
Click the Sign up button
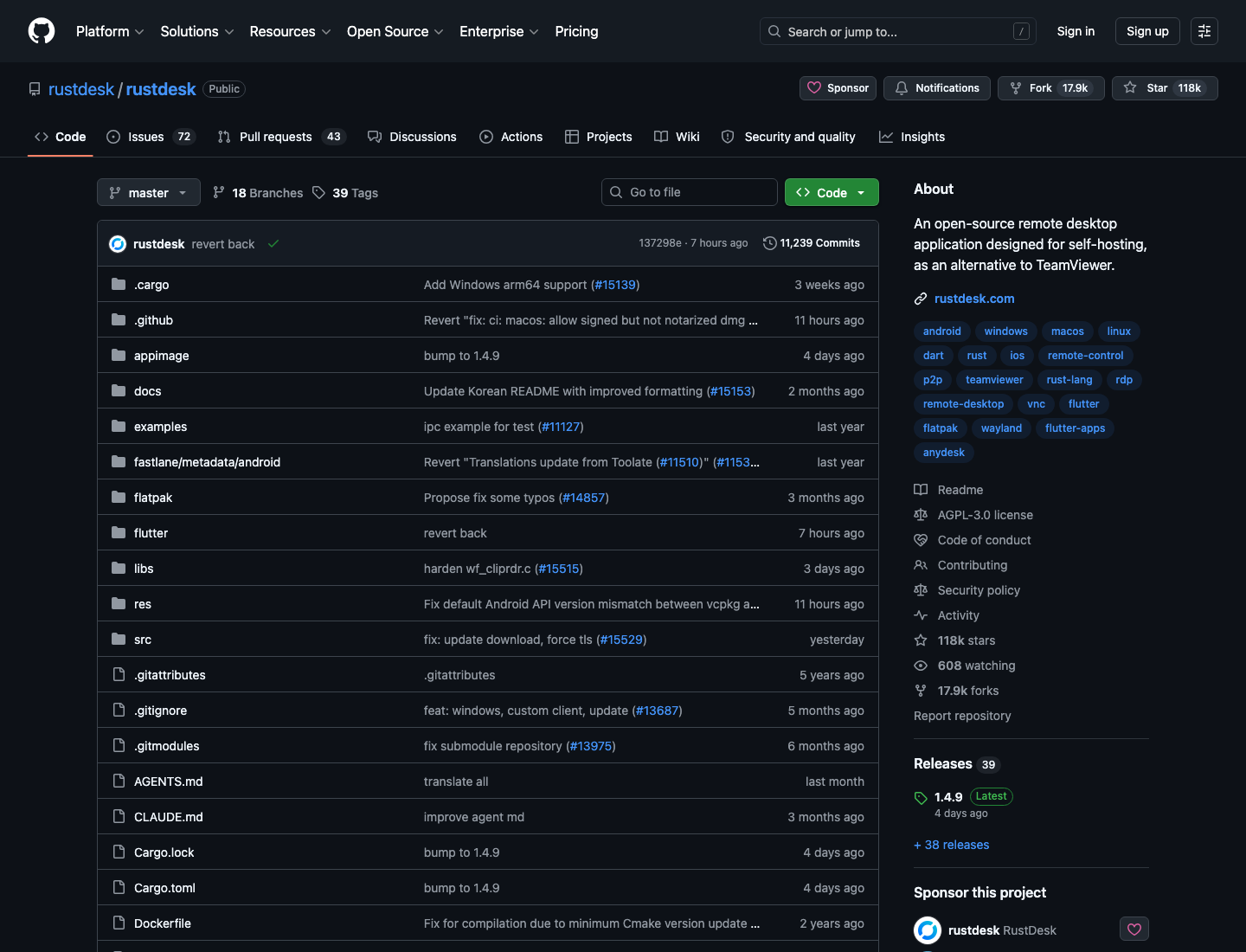click(1147, 31)
